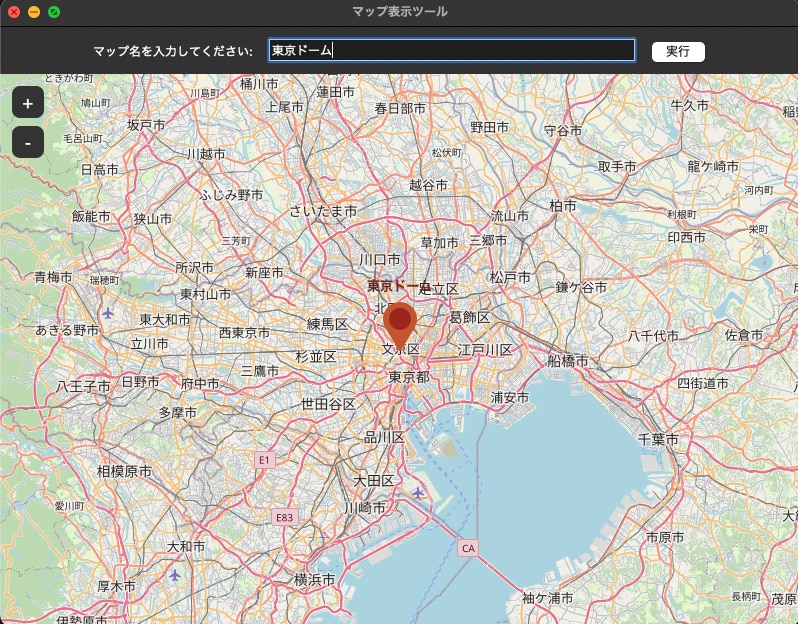Click the 袖ケ浦市 map label

pyautogui.click(x=548, y=598)
